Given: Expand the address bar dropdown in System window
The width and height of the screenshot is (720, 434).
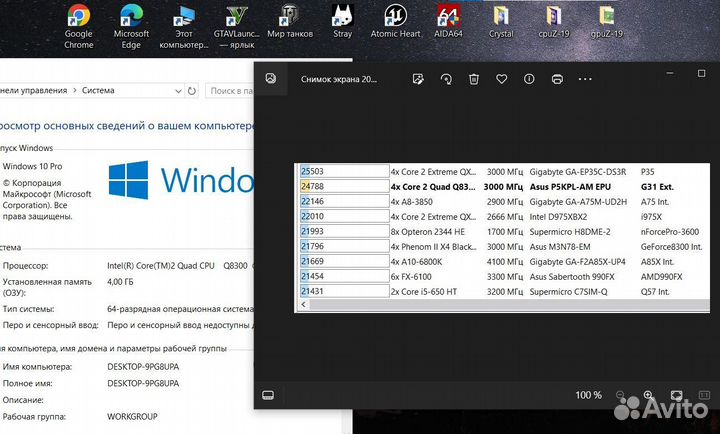Looking at the screenshot, I should tap(179, 91).
